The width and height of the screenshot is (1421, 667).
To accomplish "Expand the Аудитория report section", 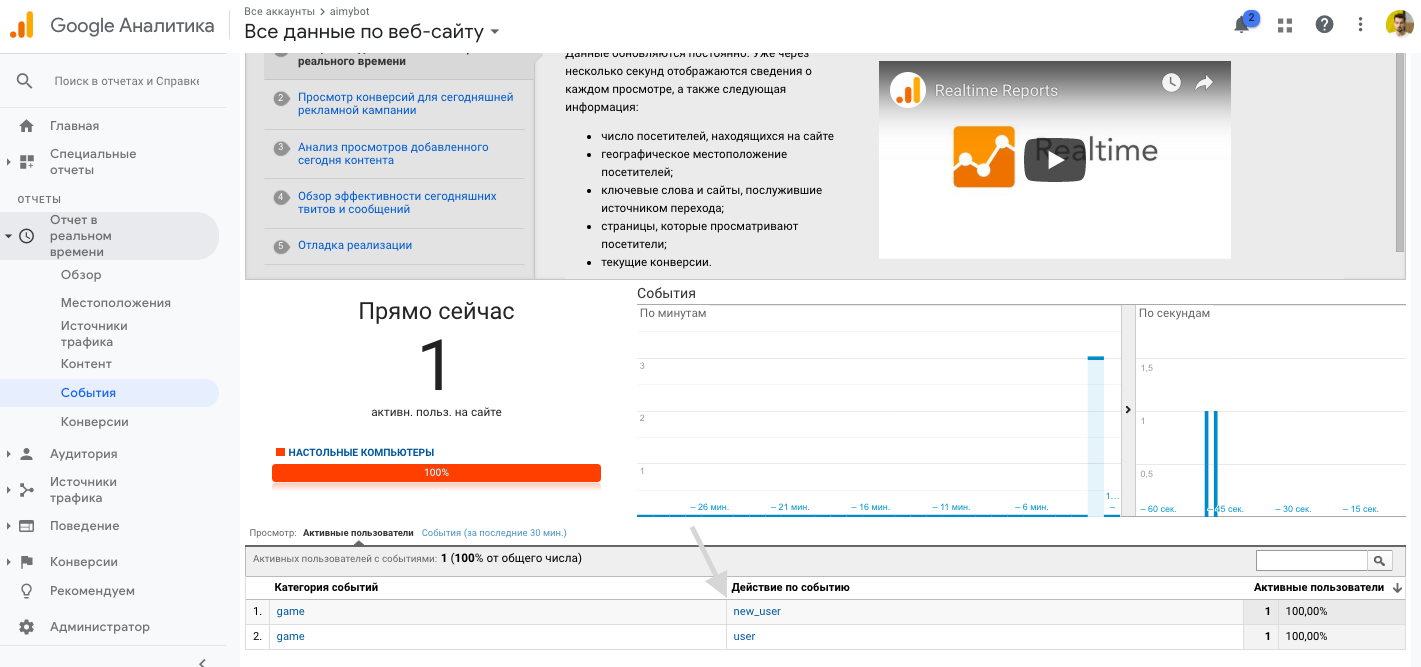I will pos(83,454).
